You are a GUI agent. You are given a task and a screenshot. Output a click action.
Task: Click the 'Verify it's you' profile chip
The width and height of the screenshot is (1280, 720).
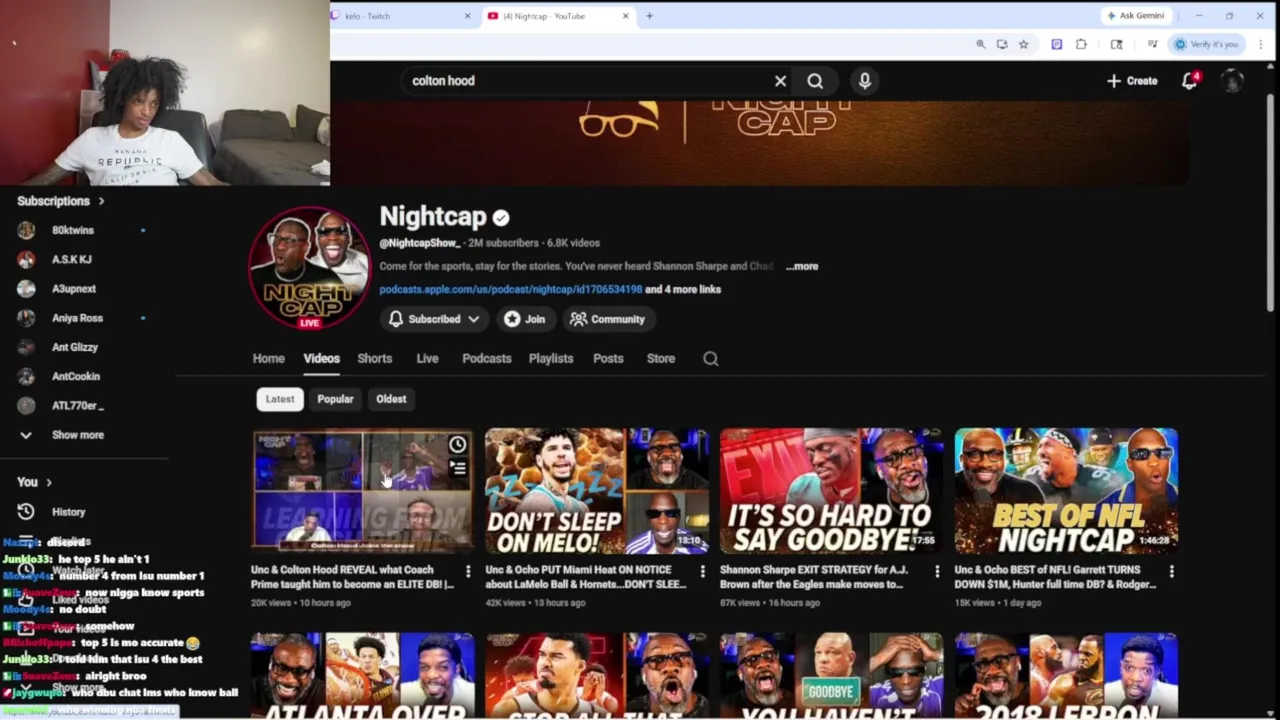pos(1206,44)
